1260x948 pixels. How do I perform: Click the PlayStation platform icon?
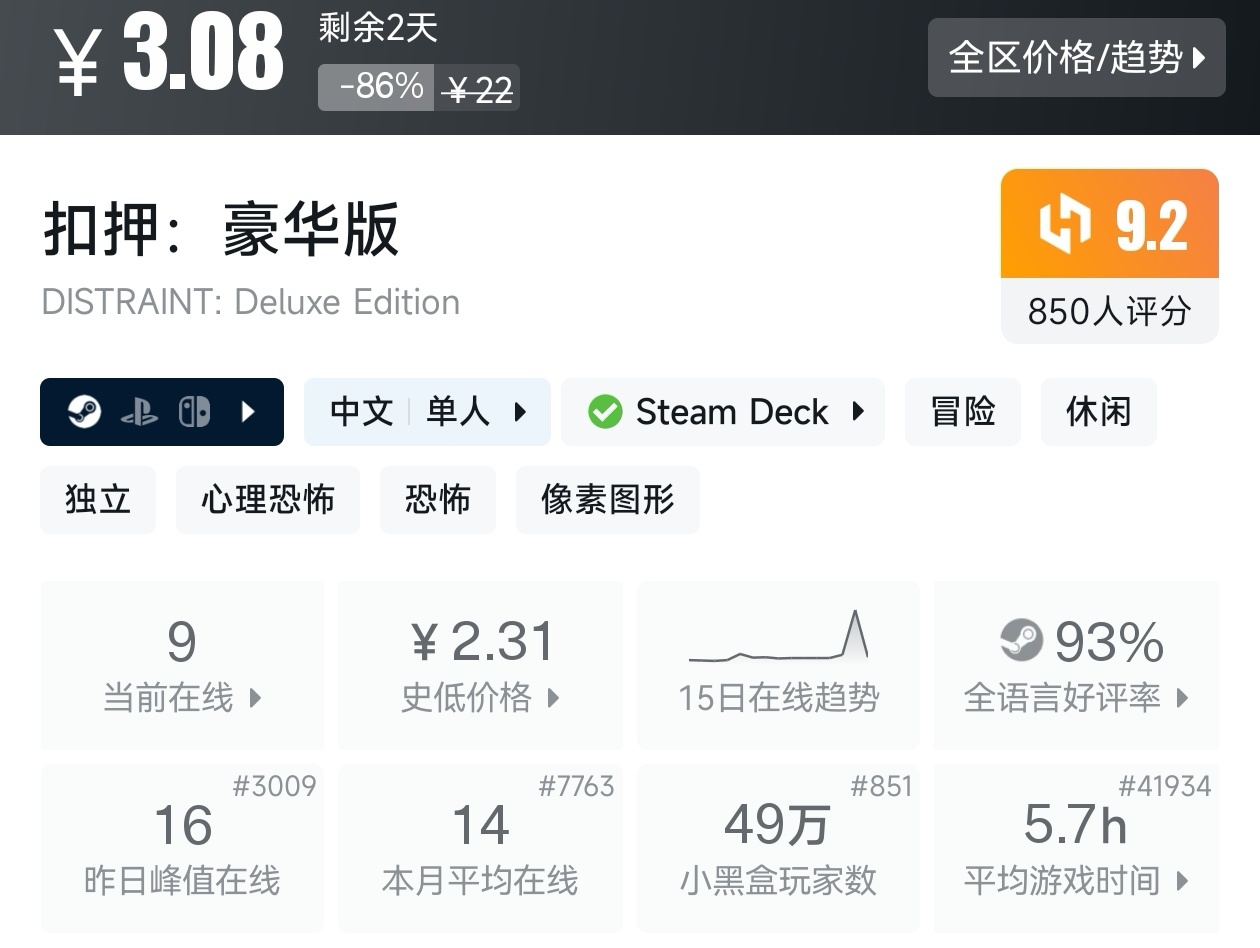(x=139, y=412)
